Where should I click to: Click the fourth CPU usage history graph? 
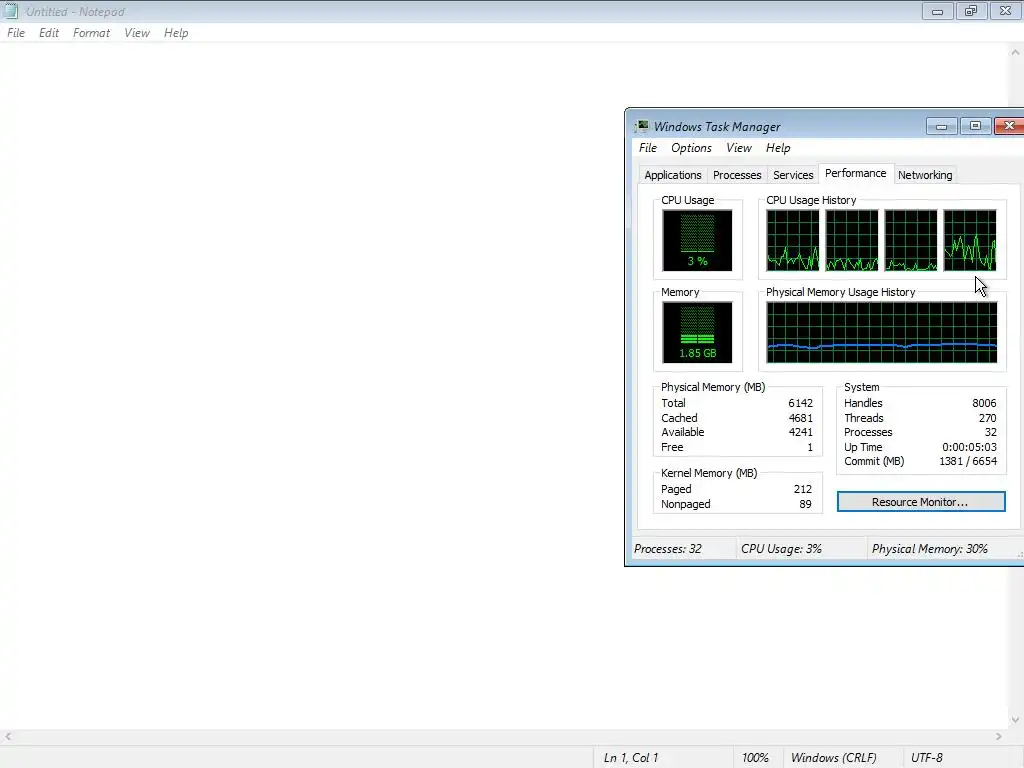pyautogui.click(x=970, y=240)
